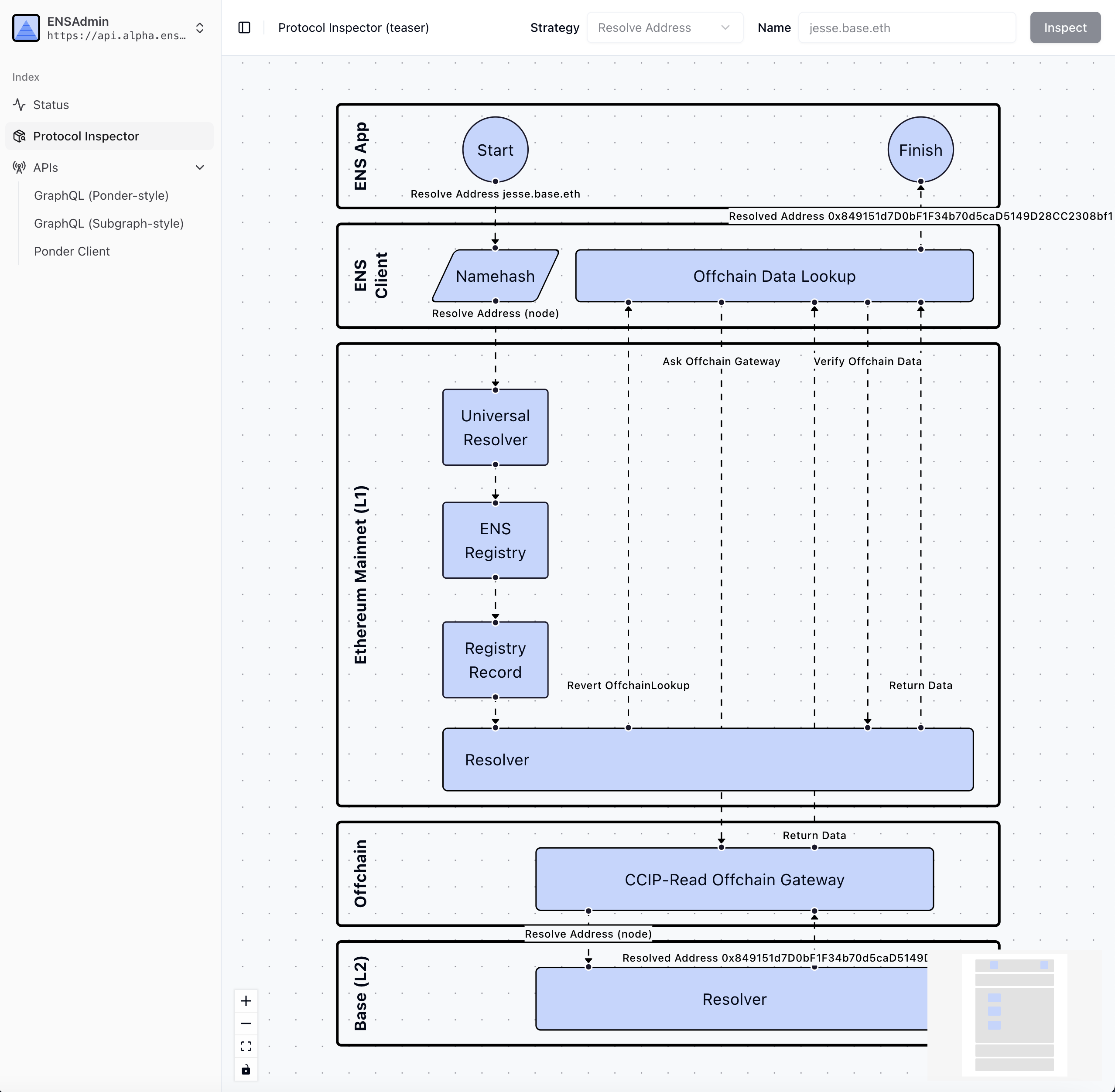Click the ENSAdmin logo icon
The image size is (1115, 1092).
click(x=26, y=28)
